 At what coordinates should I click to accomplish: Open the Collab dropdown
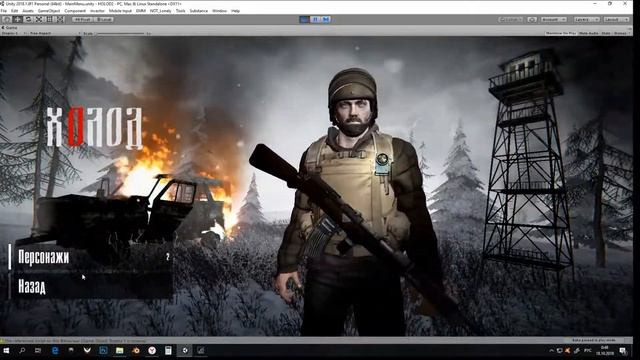click(511, 19)
